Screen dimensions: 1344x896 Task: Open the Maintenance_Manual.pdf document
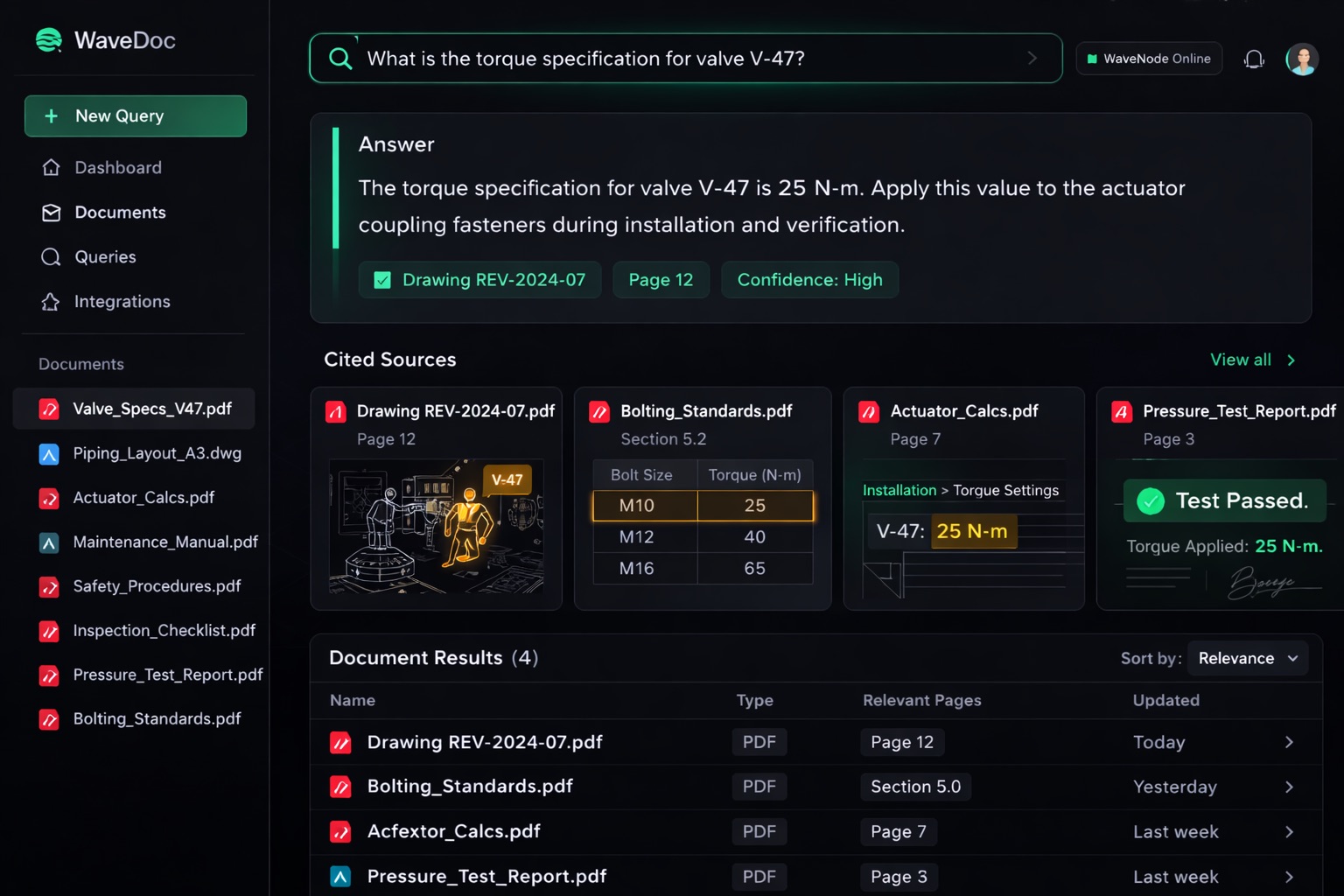pyautogui.click(x=165, y=542)
